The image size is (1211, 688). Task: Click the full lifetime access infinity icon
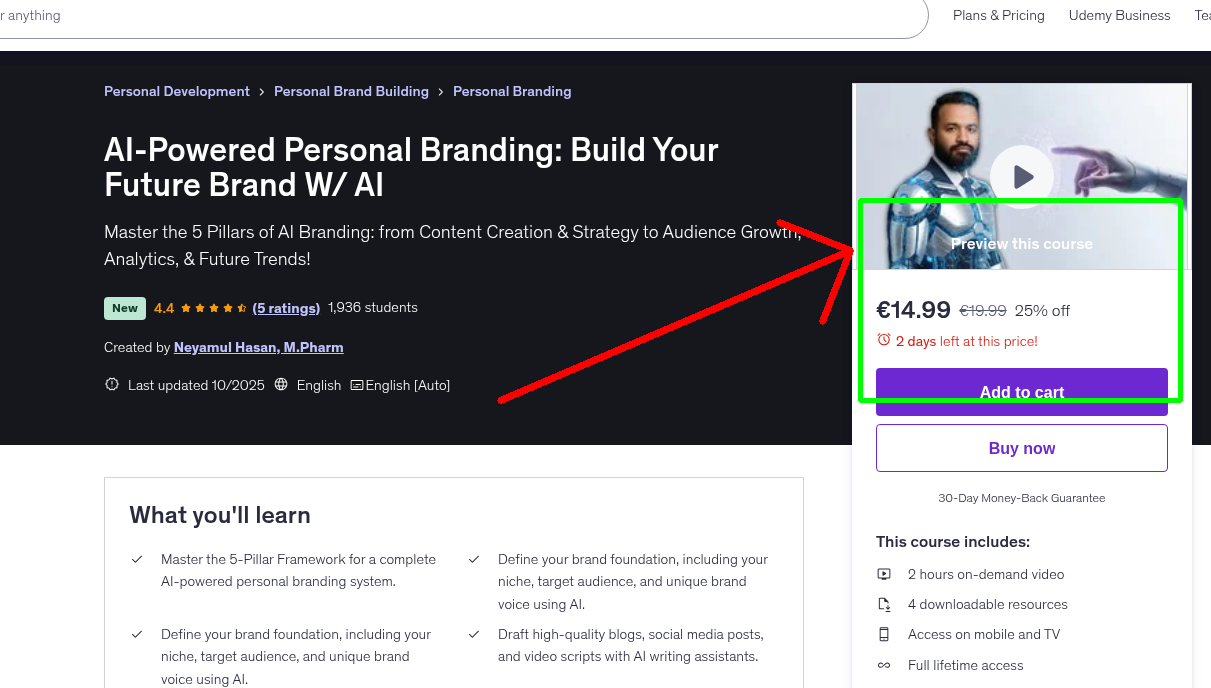coord(884,665)
